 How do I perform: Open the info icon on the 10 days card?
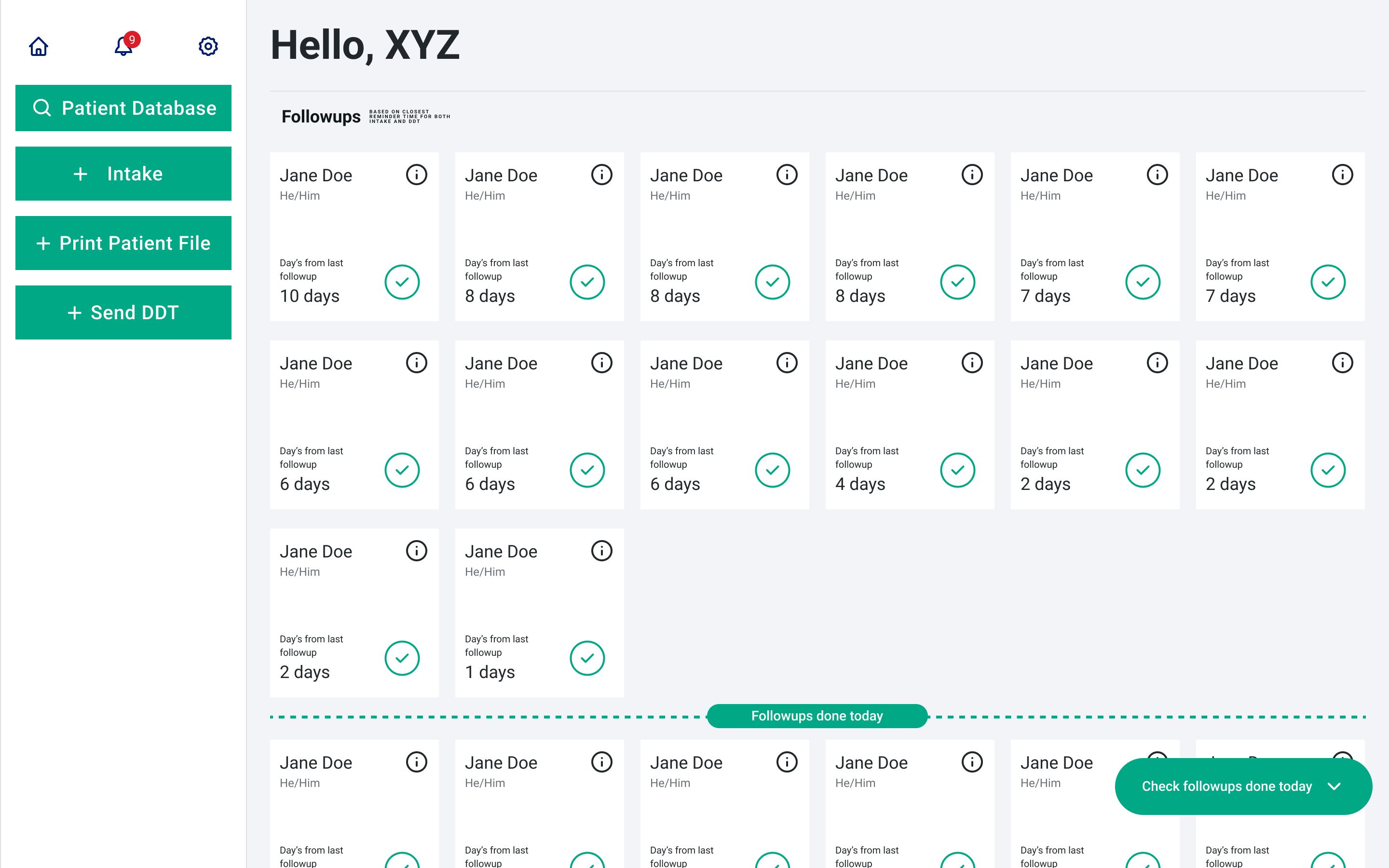tap(416, 175)
